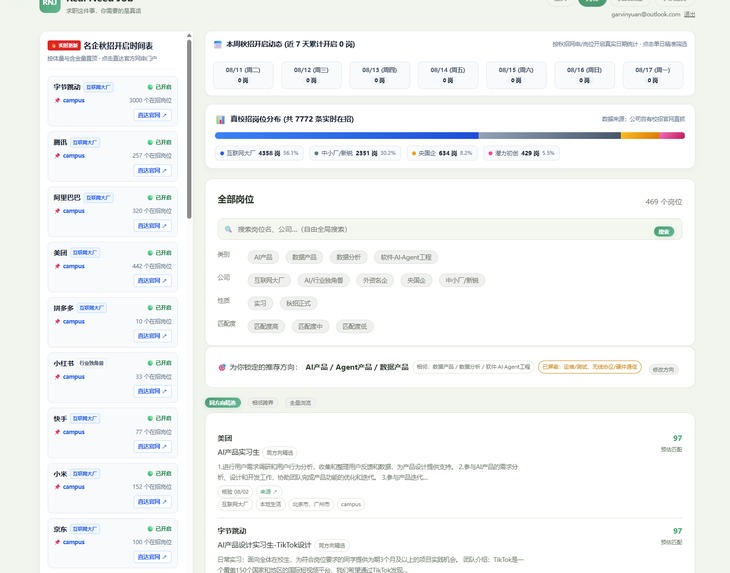Open the AI产品实习生 job title
730x573 pixels.
[238, 452]
